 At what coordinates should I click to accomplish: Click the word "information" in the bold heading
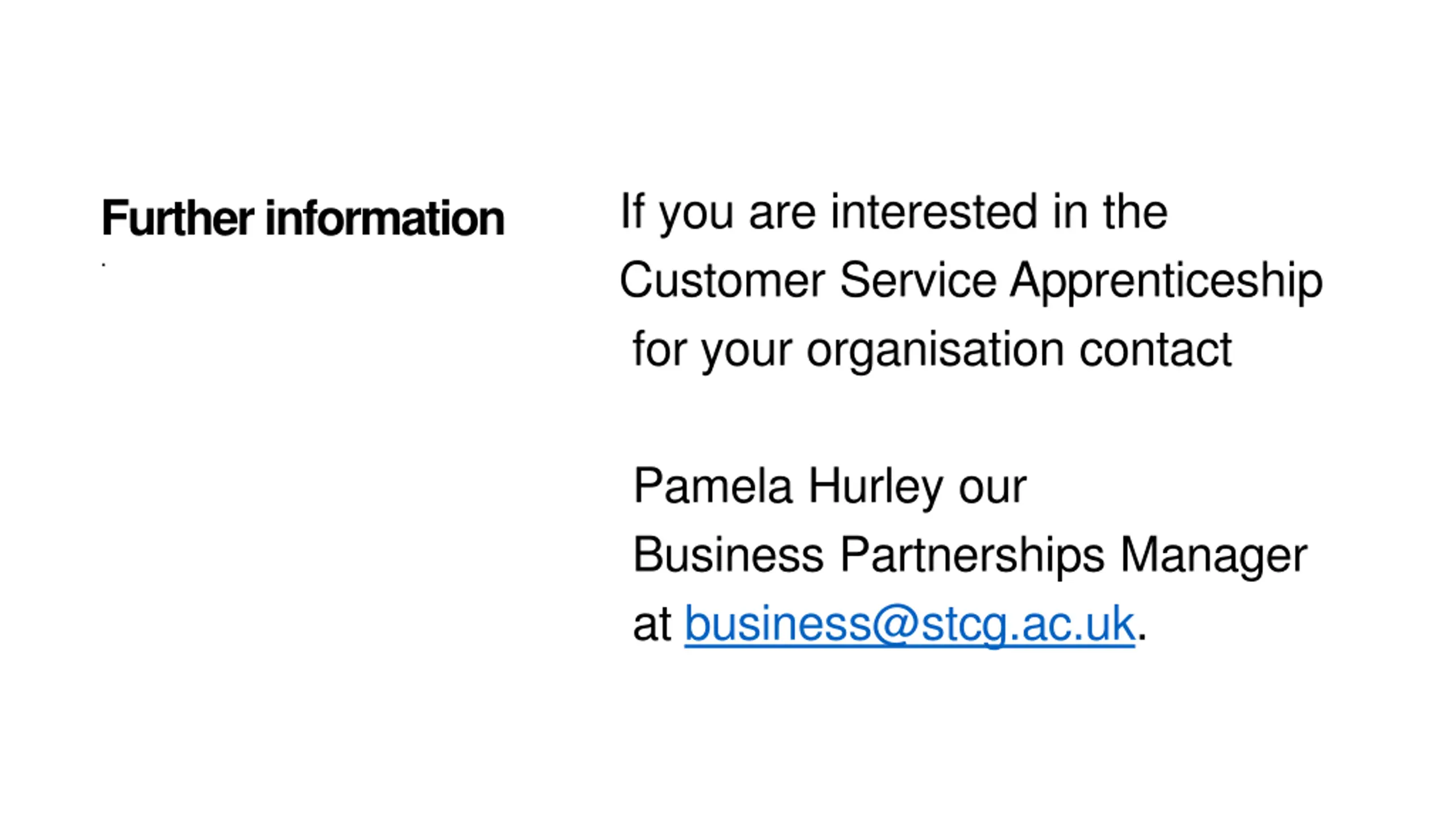384,218
